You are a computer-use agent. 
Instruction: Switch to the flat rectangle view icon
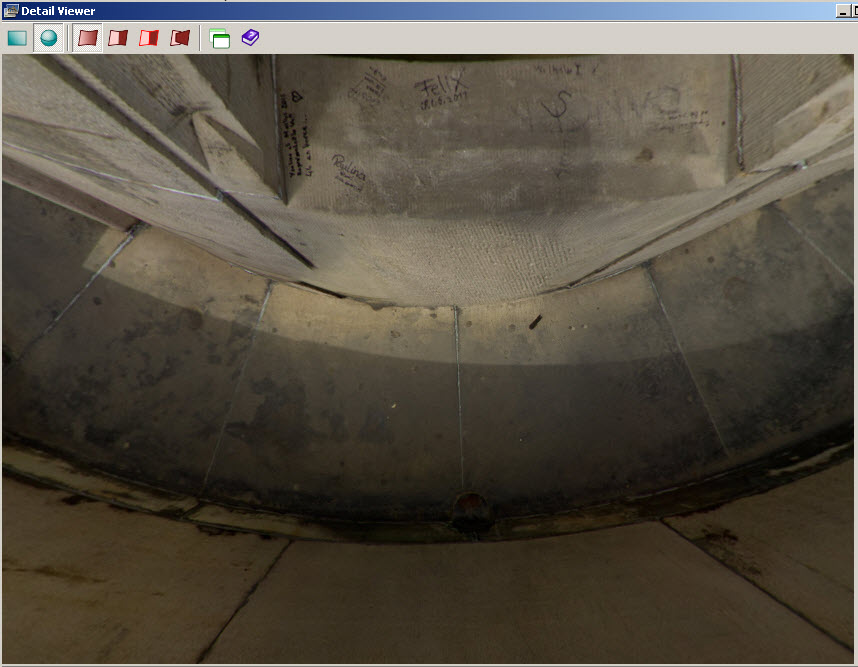coord(17,38)
